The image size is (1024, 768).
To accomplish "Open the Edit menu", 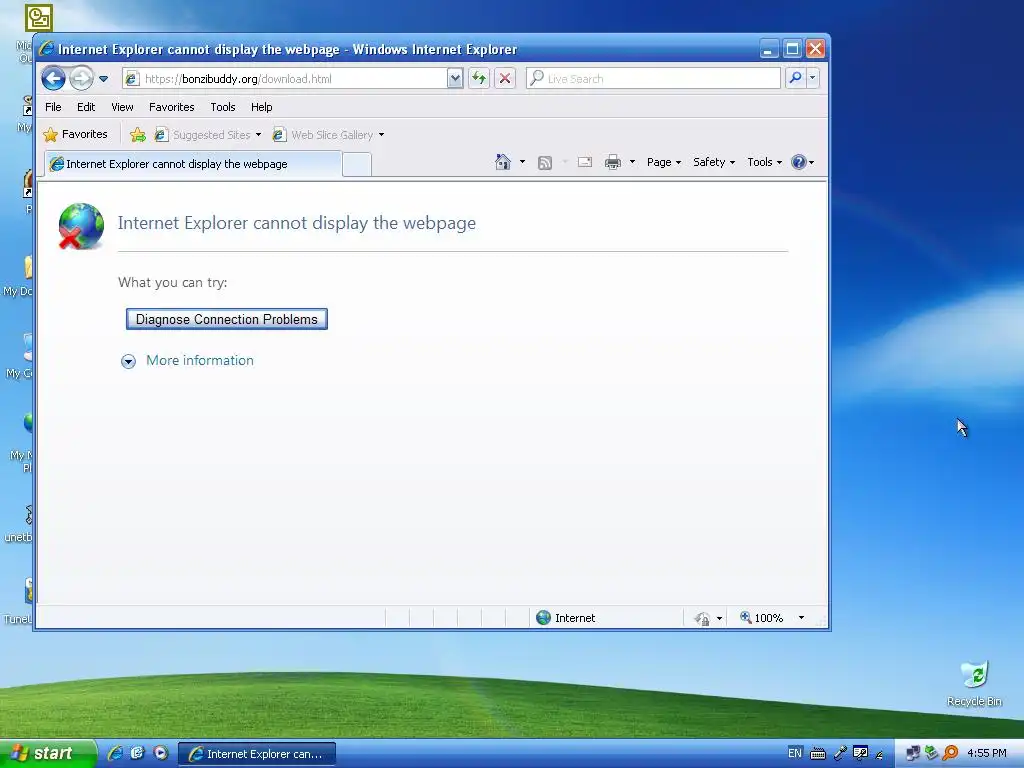I will tap(86, 107).
